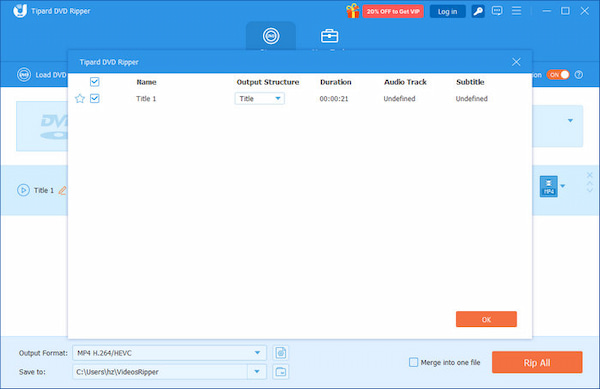Click the DVD disc thumbnail in main window
Image resolution: width=600 pixels, height=389 pixels.
42,126
